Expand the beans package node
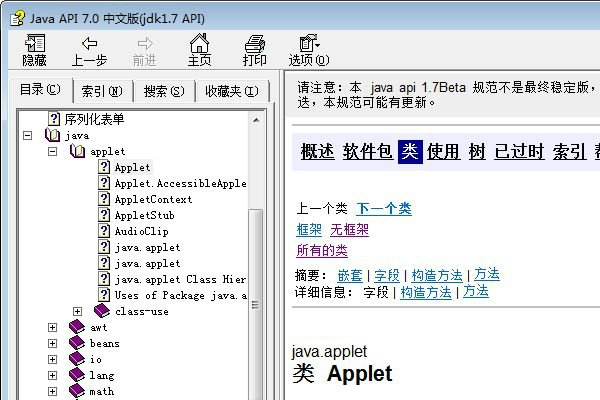The height and width of the screenshot is (400, 600). 52,343
